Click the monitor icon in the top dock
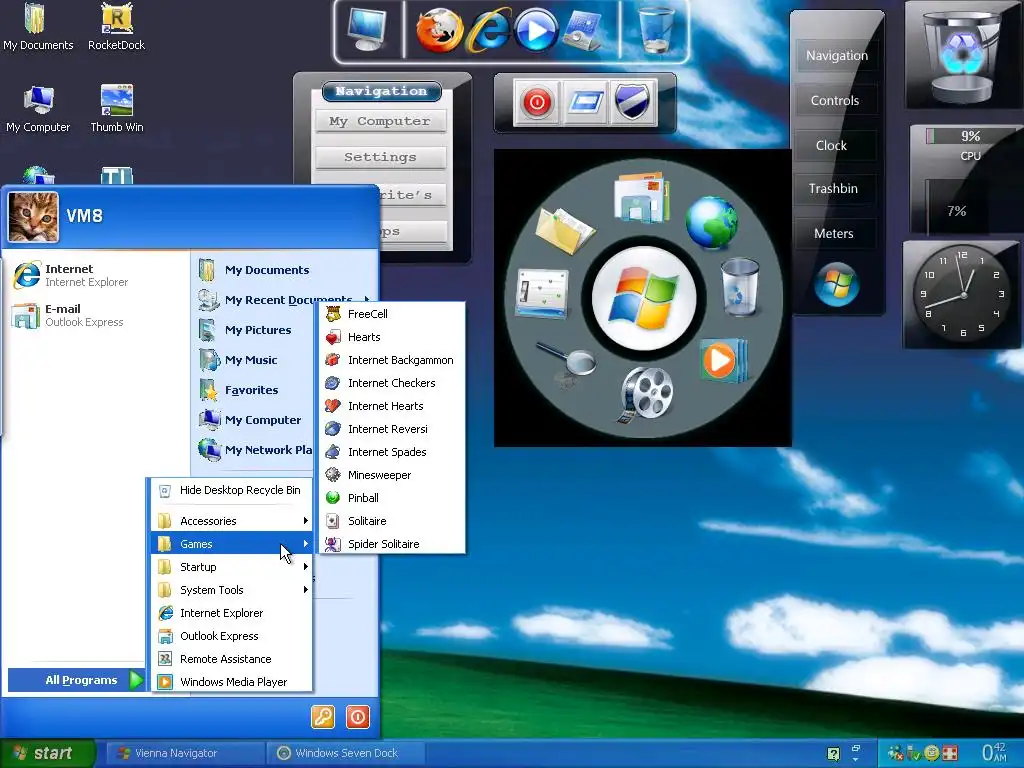1024x768 pixels. pos(366,29)
